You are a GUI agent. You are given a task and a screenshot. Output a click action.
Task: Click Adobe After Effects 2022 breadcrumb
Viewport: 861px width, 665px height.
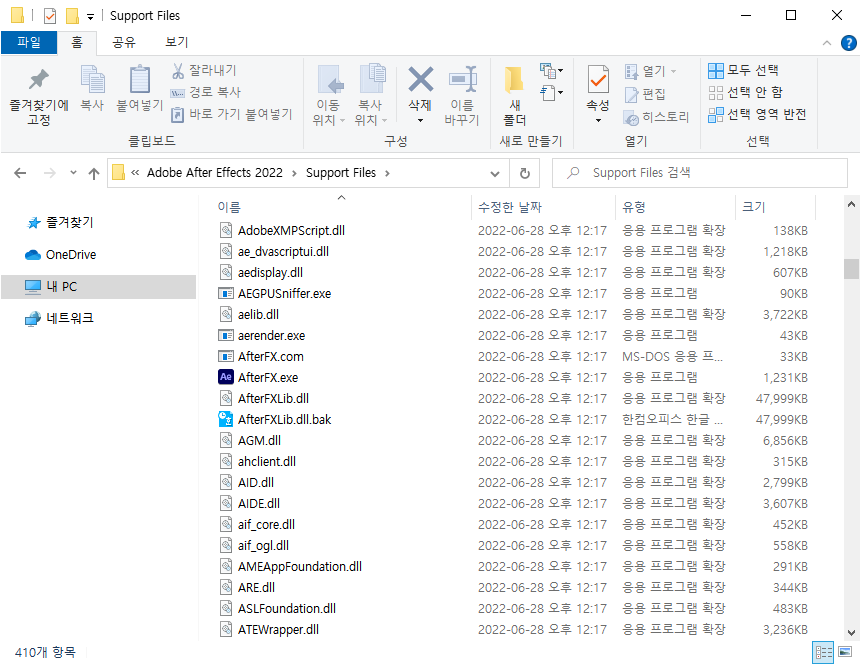tap(215, 173)
